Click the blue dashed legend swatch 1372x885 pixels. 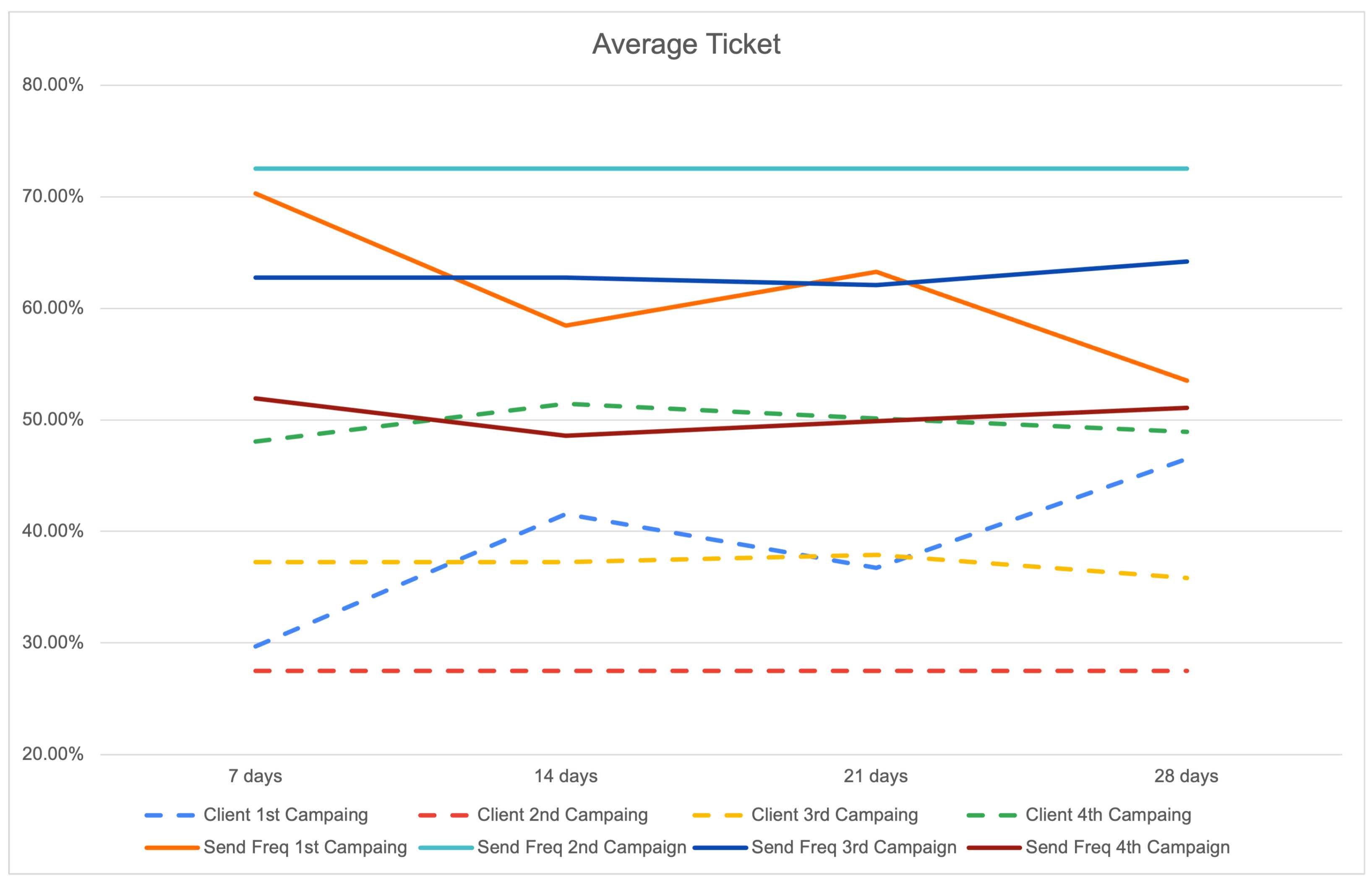point(170,815)
